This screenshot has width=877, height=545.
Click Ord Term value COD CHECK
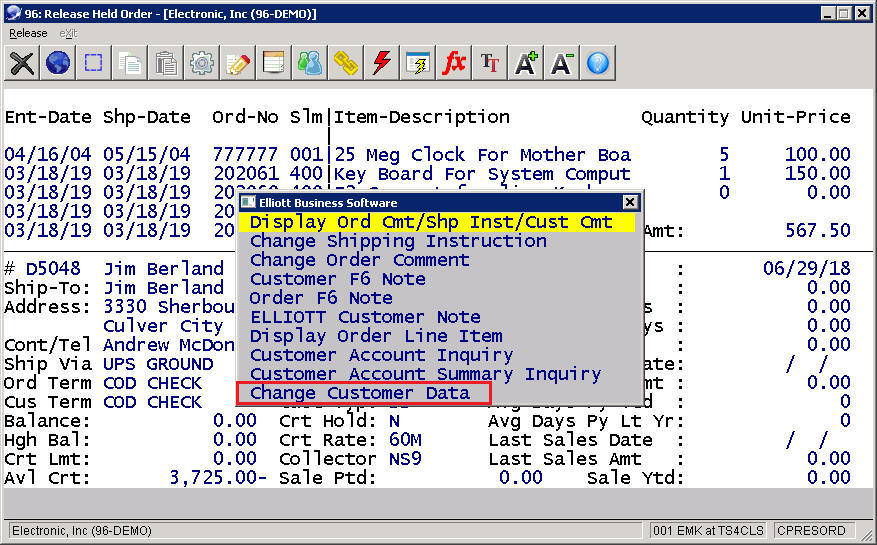coord(152,383)
